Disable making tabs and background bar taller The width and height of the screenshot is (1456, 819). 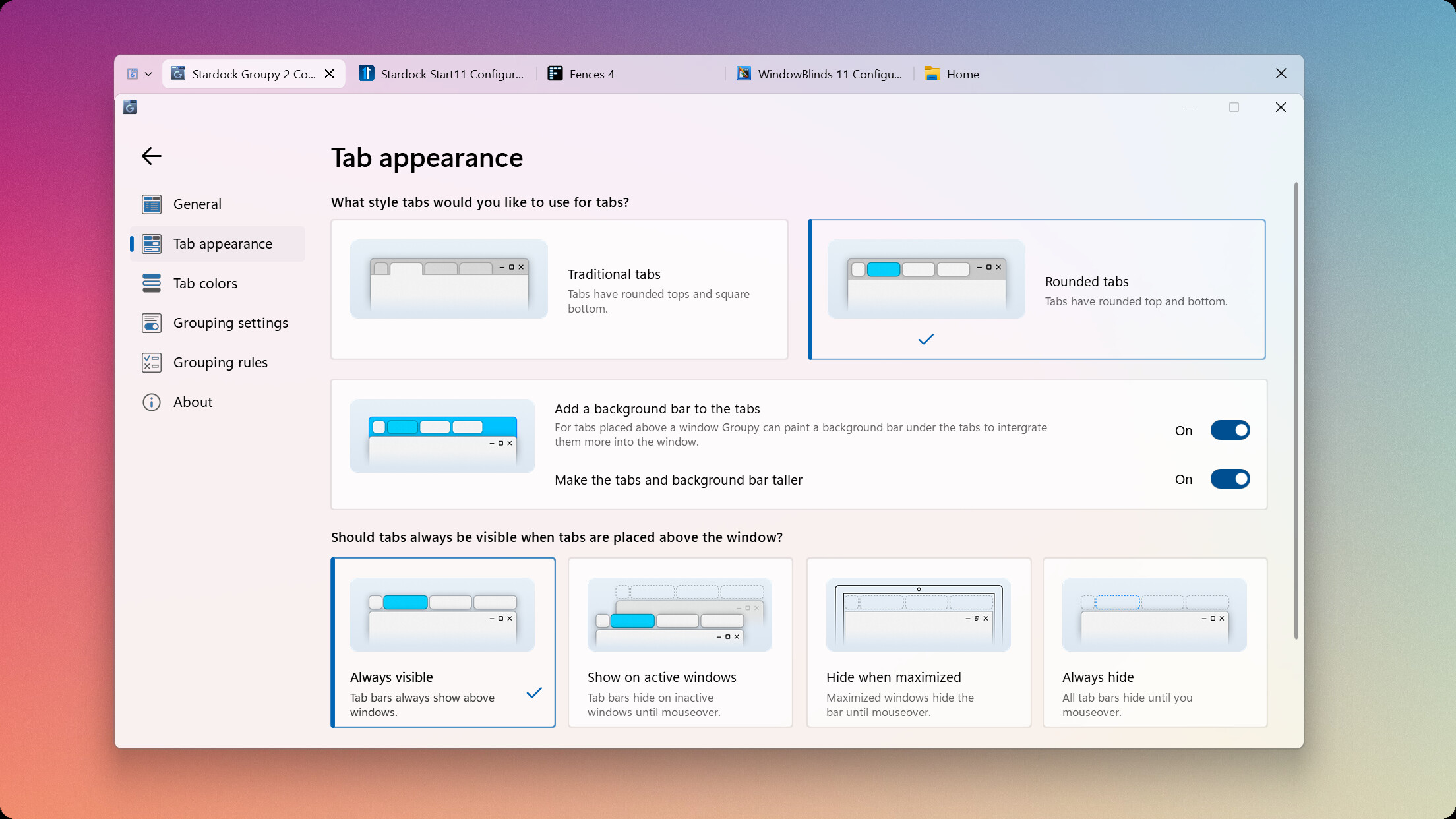(1229, 479)
